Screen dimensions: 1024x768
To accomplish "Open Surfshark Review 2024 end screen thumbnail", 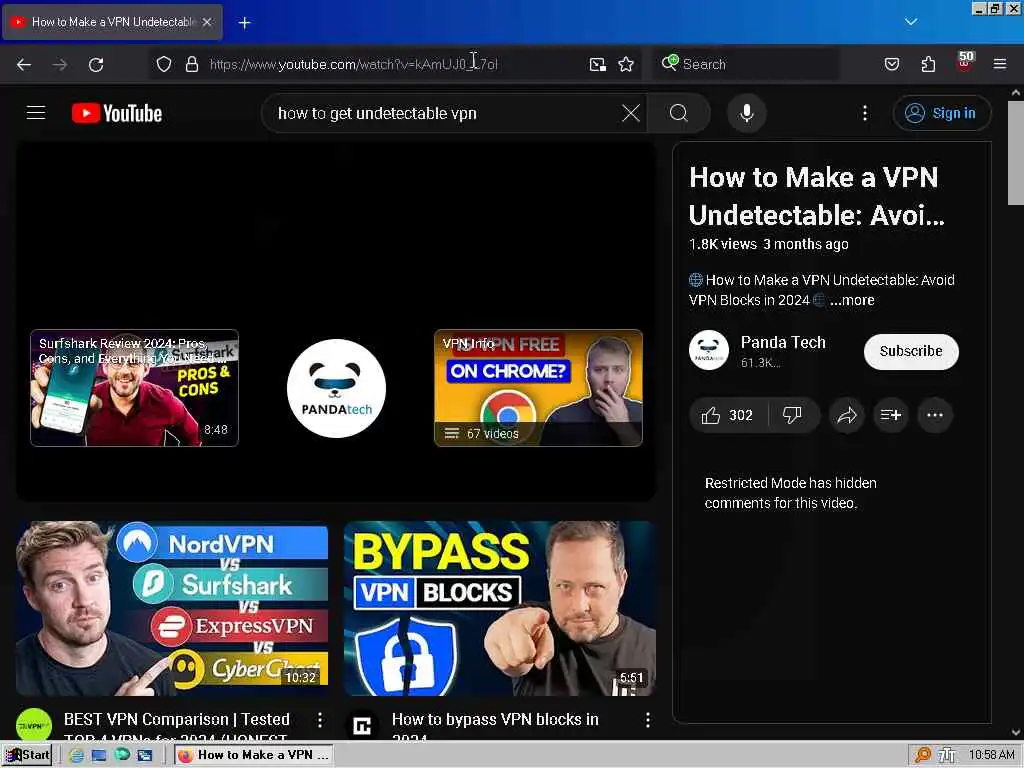I will coord(135,388).
